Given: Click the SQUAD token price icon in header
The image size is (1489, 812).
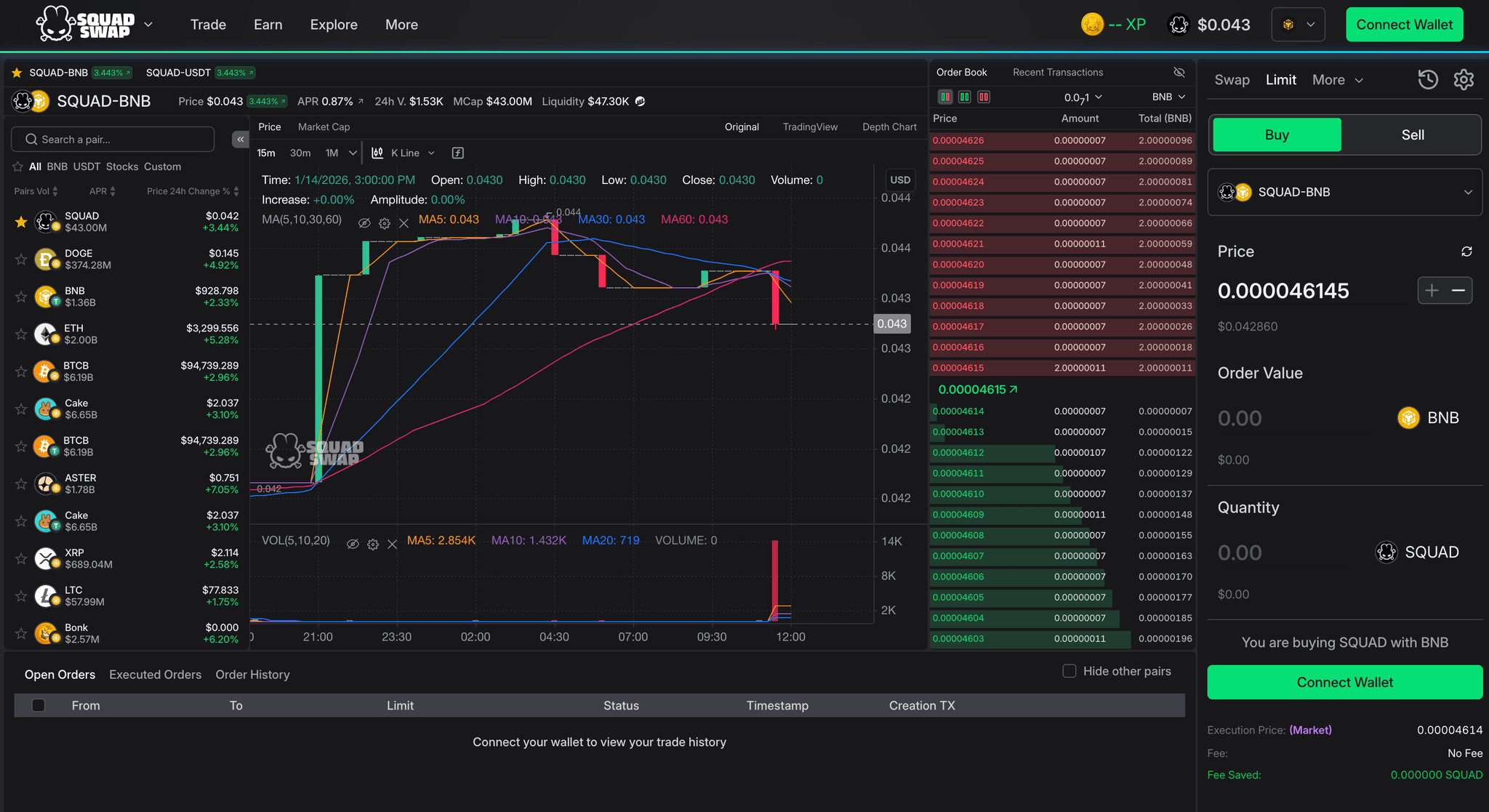Looking at the screenshot, I should (1178, 25).
